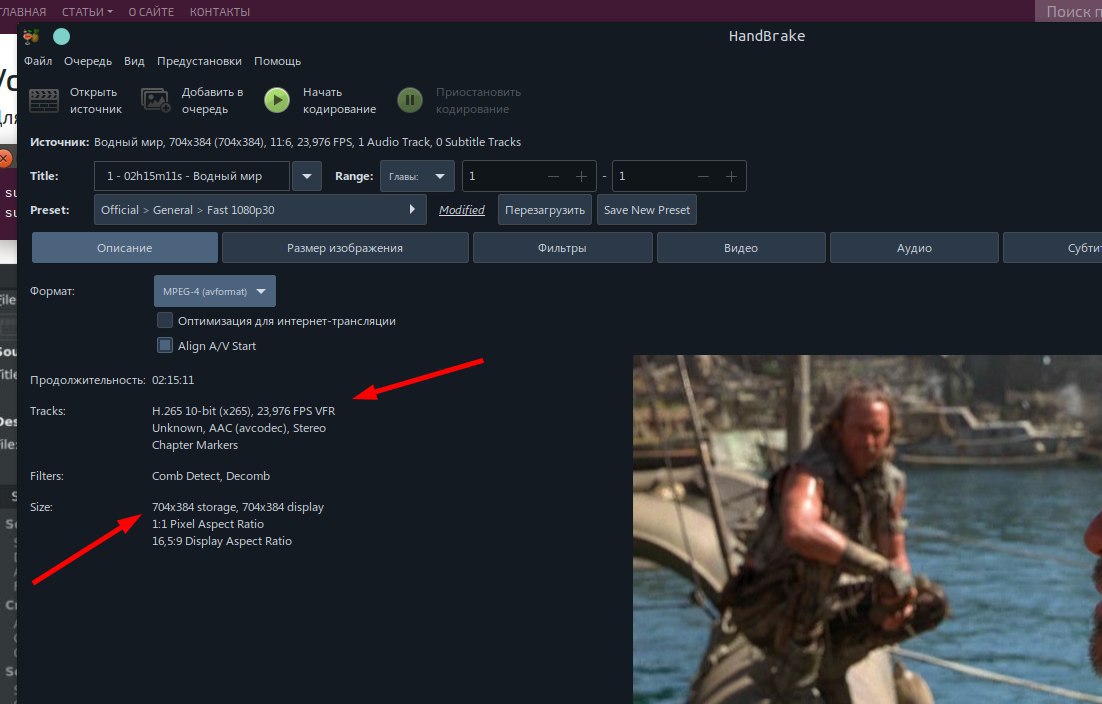Viewport: 1102px width, 704px height.
Task: Click the «704x384 storage, 704x384 display» text
Action: click(238, 507)
